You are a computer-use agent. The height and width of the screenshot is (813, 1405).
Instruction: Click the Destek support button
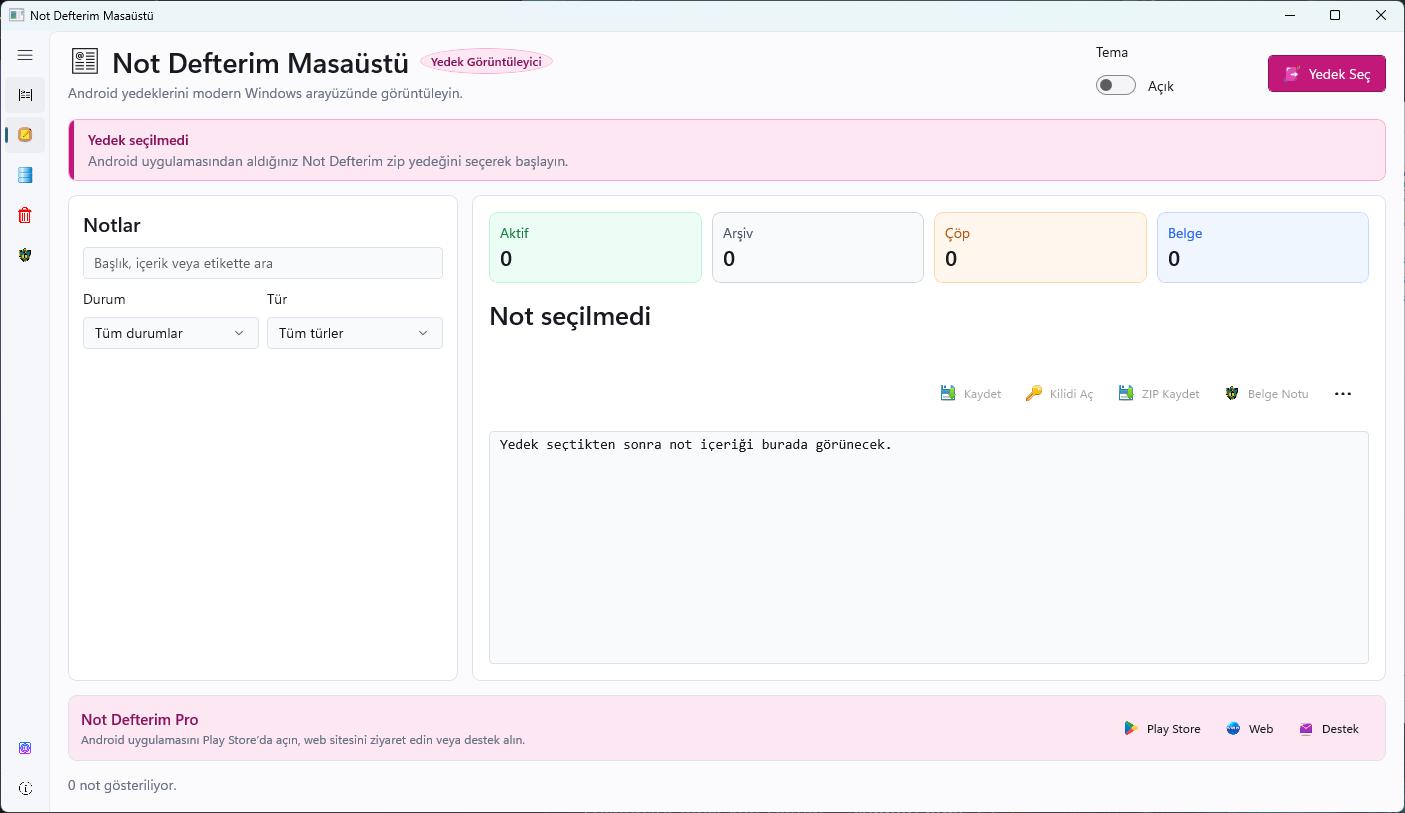pos(1329,729)
